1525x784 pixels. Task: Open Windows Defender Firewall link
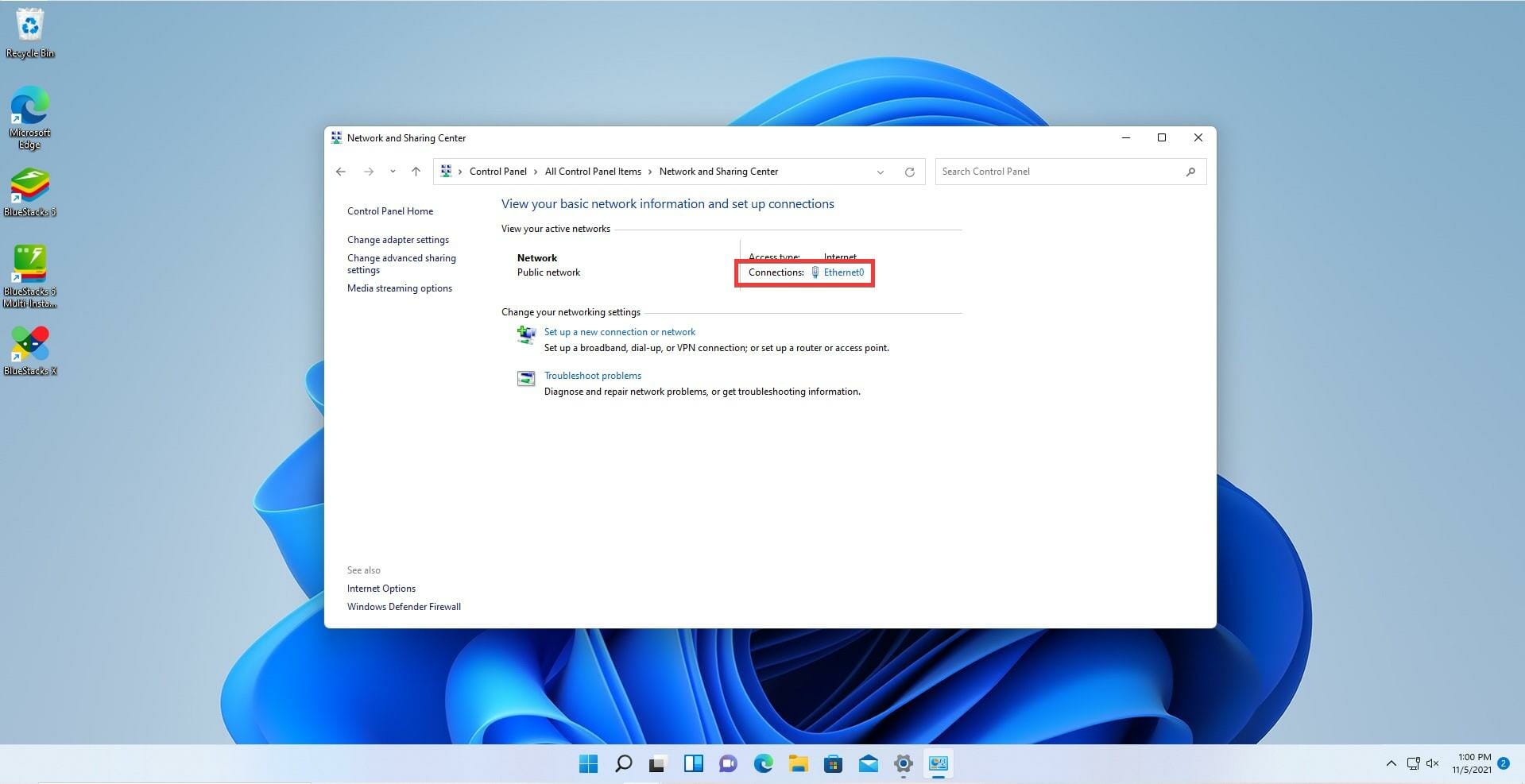[404, 607]
